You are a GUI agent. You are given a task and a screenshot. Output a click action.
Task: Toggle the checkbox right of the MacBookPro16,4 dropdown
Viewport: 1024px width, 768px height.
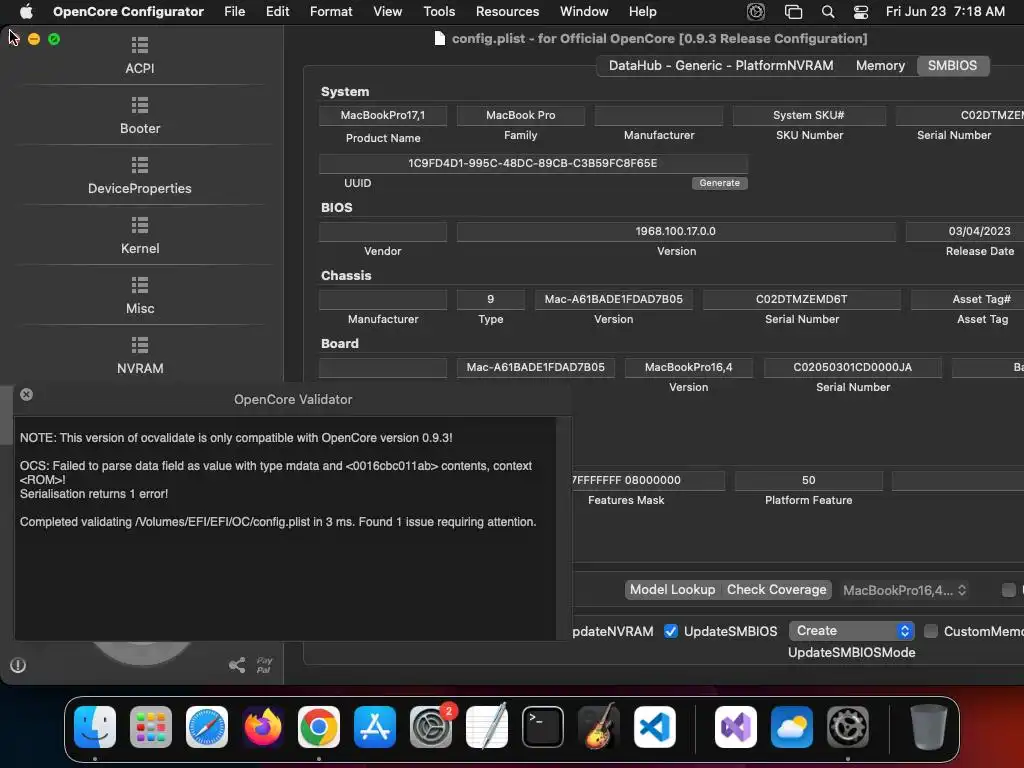coord(1009,590)
